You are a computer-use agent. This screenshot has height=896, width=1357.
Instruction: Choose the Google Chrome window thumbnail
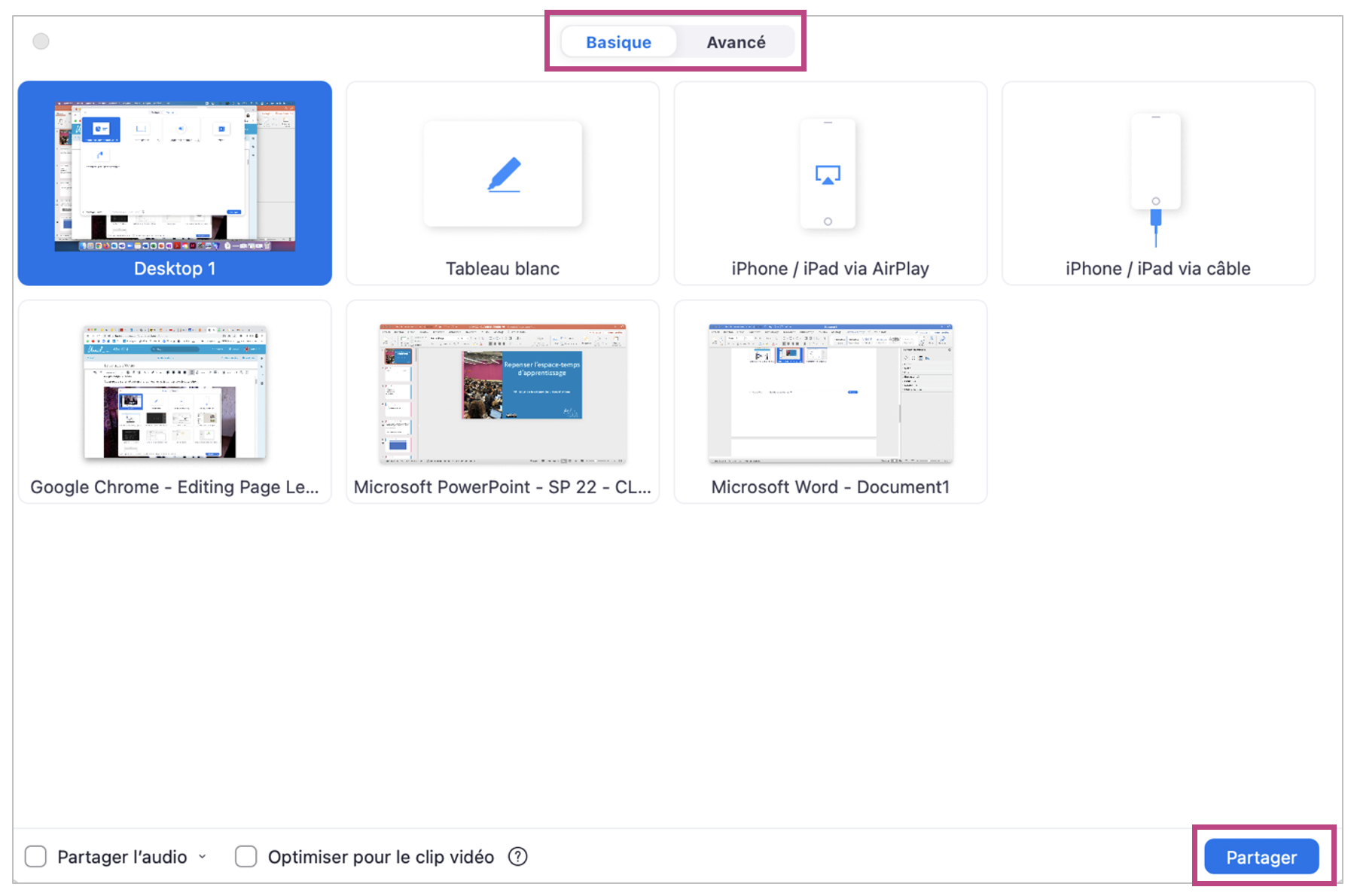click(175, 392)
